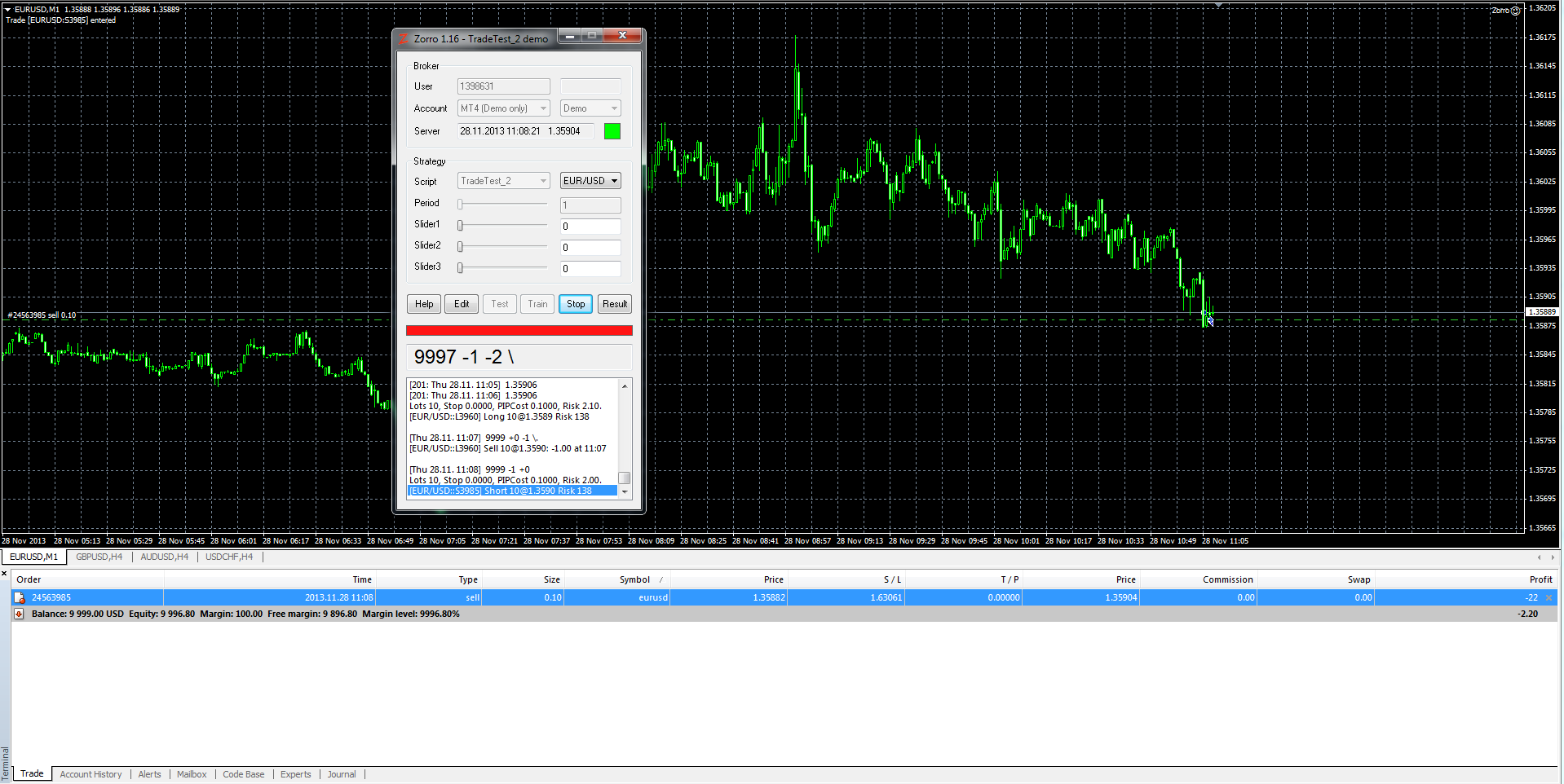The width and height of the screenshot is (1564, 784).
Task: Click the Slider1 slider handle
Action: click(x=460, y=225)
